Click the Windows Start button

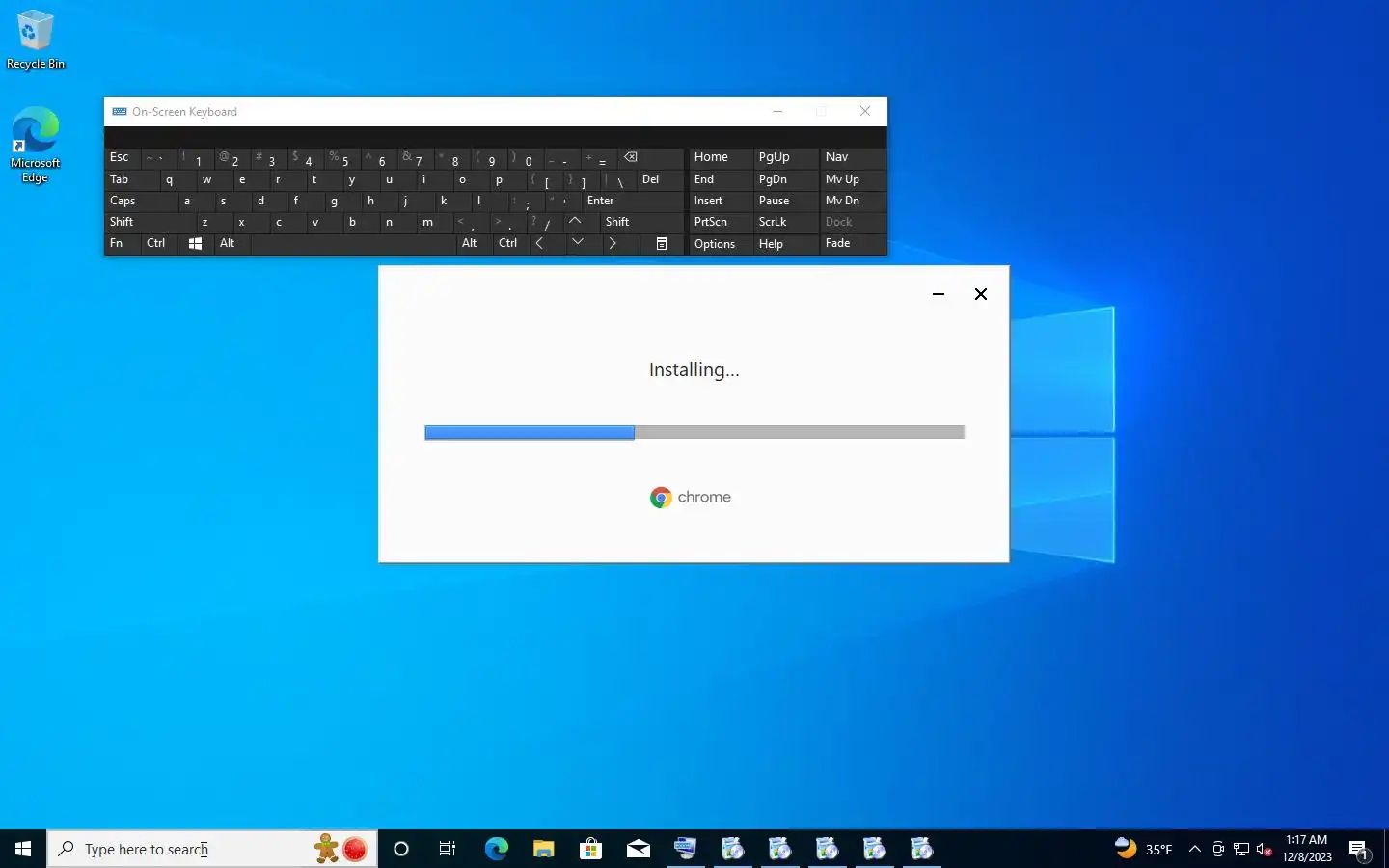[x=23, y=849]
